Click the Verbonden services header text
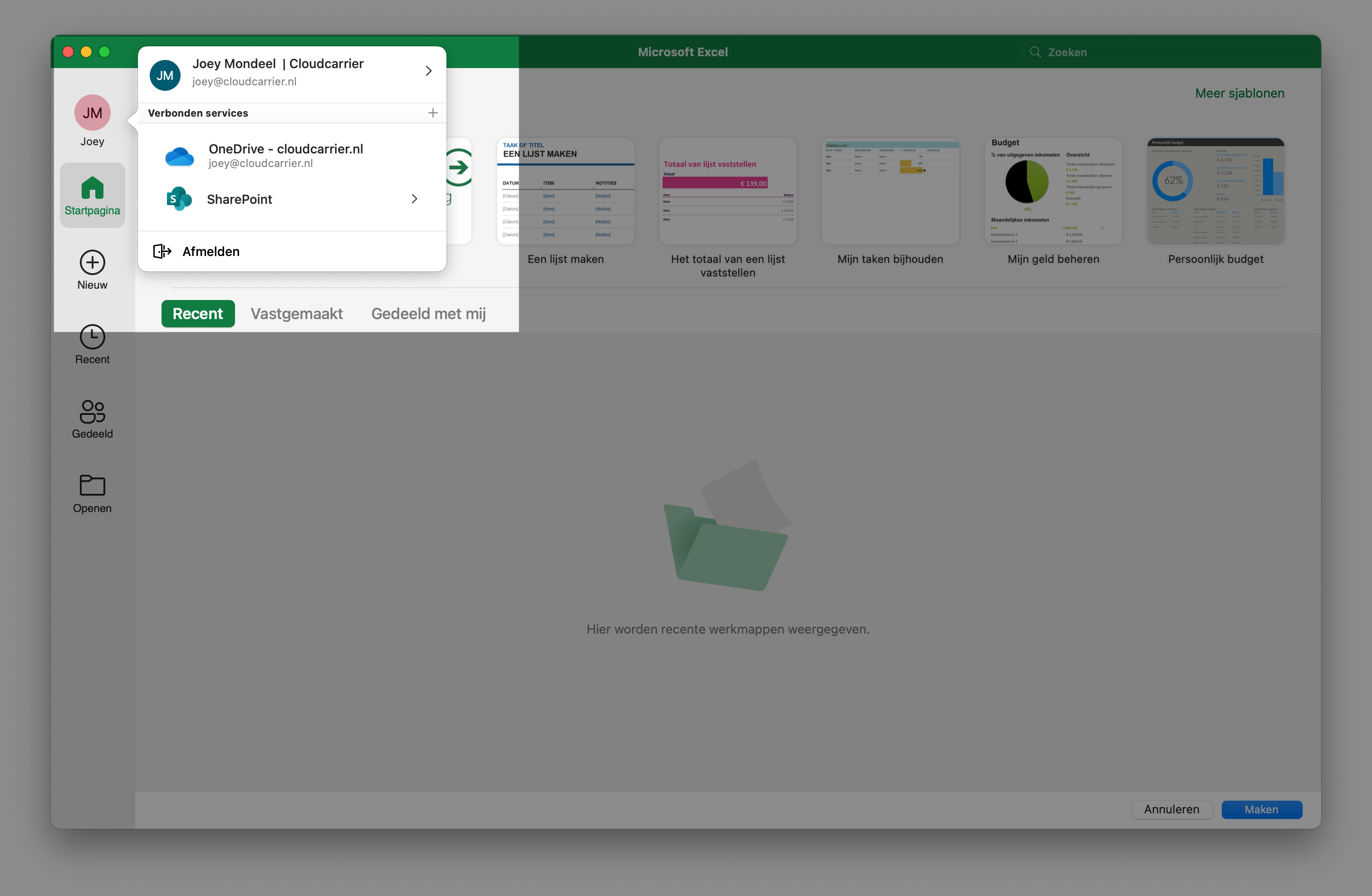 point(198,113)
